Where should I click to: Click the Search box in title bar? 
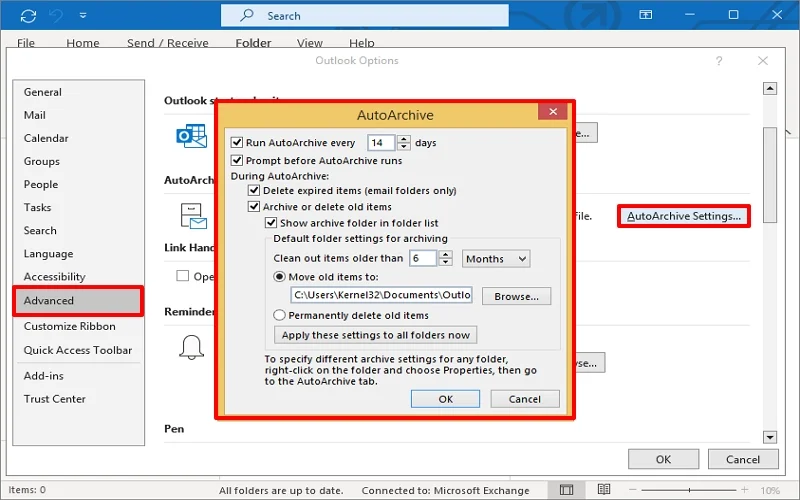tap(364, 16)
